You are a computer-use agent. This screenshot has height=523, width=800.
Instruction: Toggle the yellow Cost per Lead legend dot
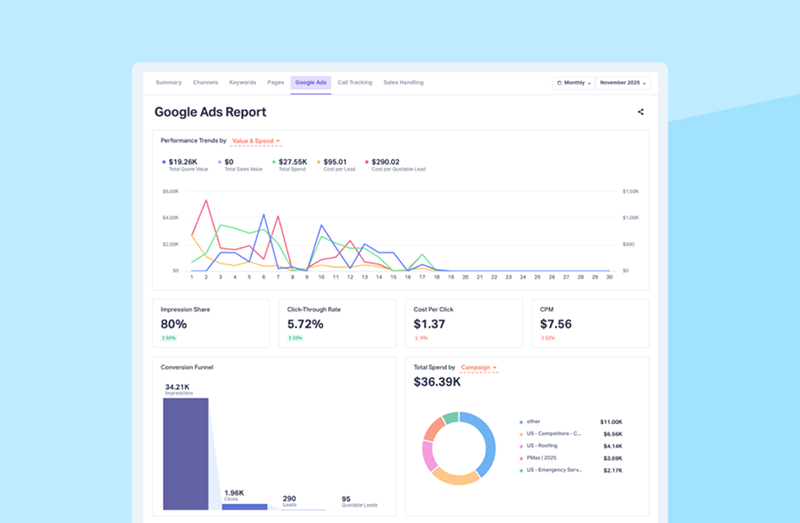(319, 161)
